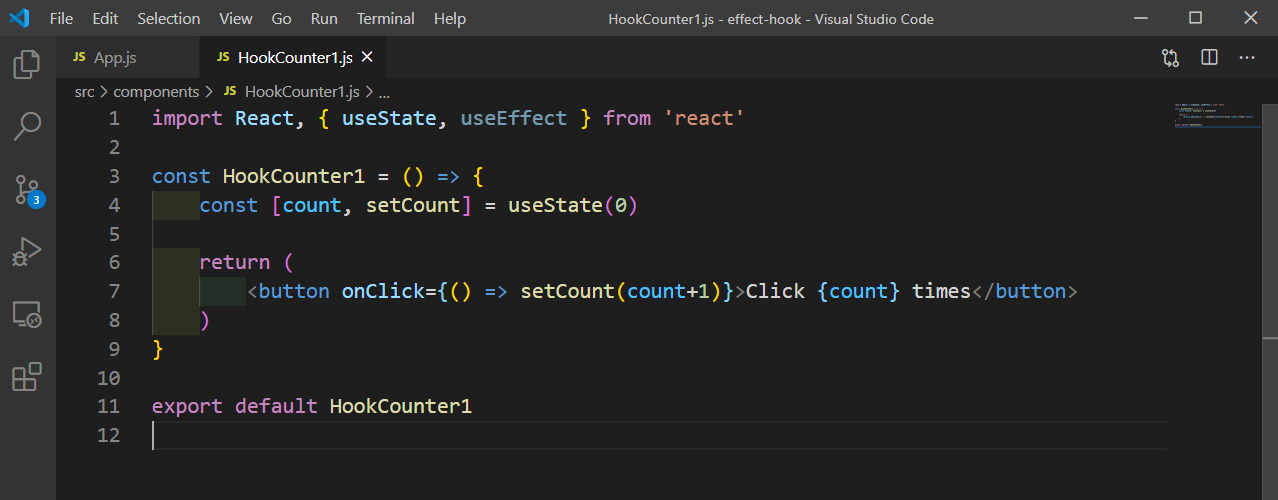Open the Edit menu
The image size is (1278, 500).
(105, 18)
